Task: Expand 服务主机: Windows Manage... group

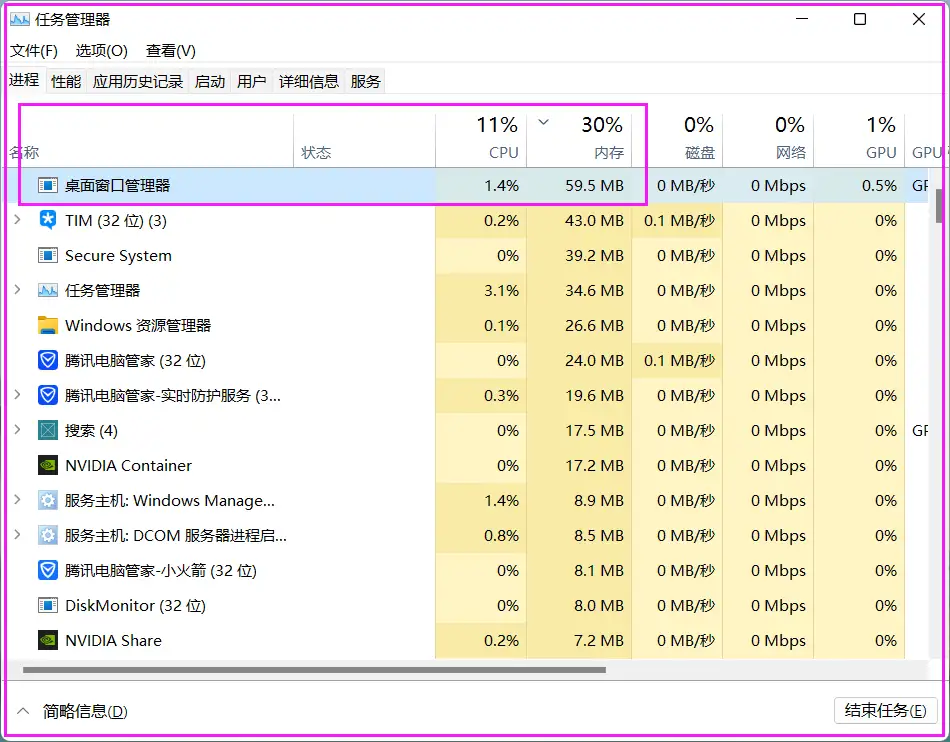Action: 18,500
